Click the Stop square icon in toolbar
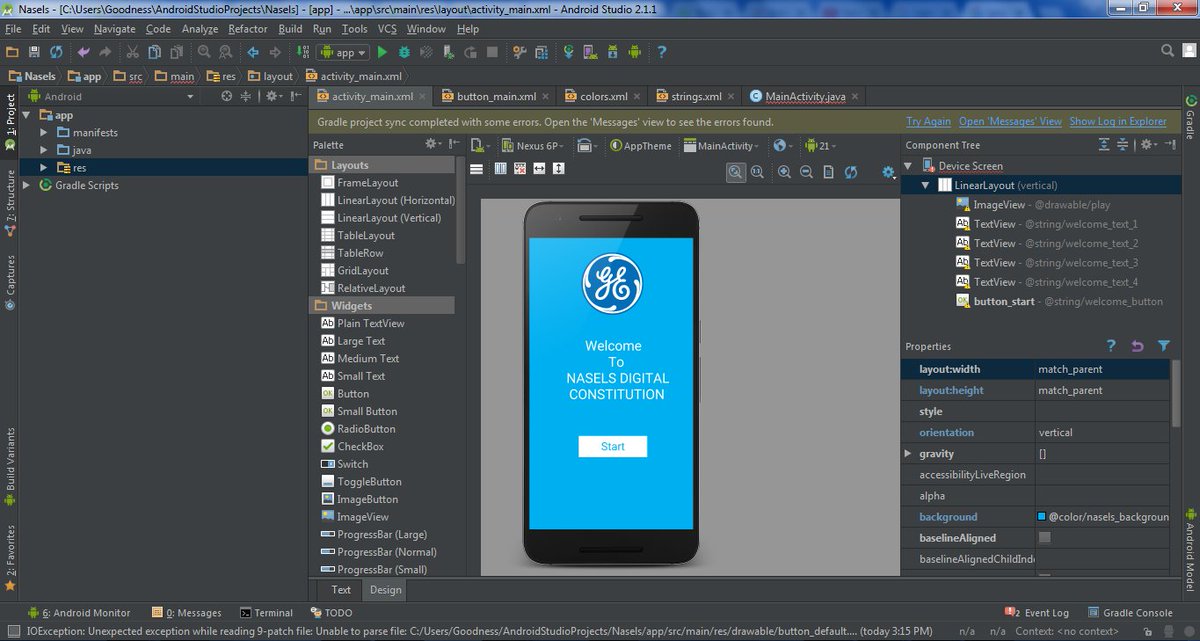Screen dimensions: 1200x641 coord(492,52)
